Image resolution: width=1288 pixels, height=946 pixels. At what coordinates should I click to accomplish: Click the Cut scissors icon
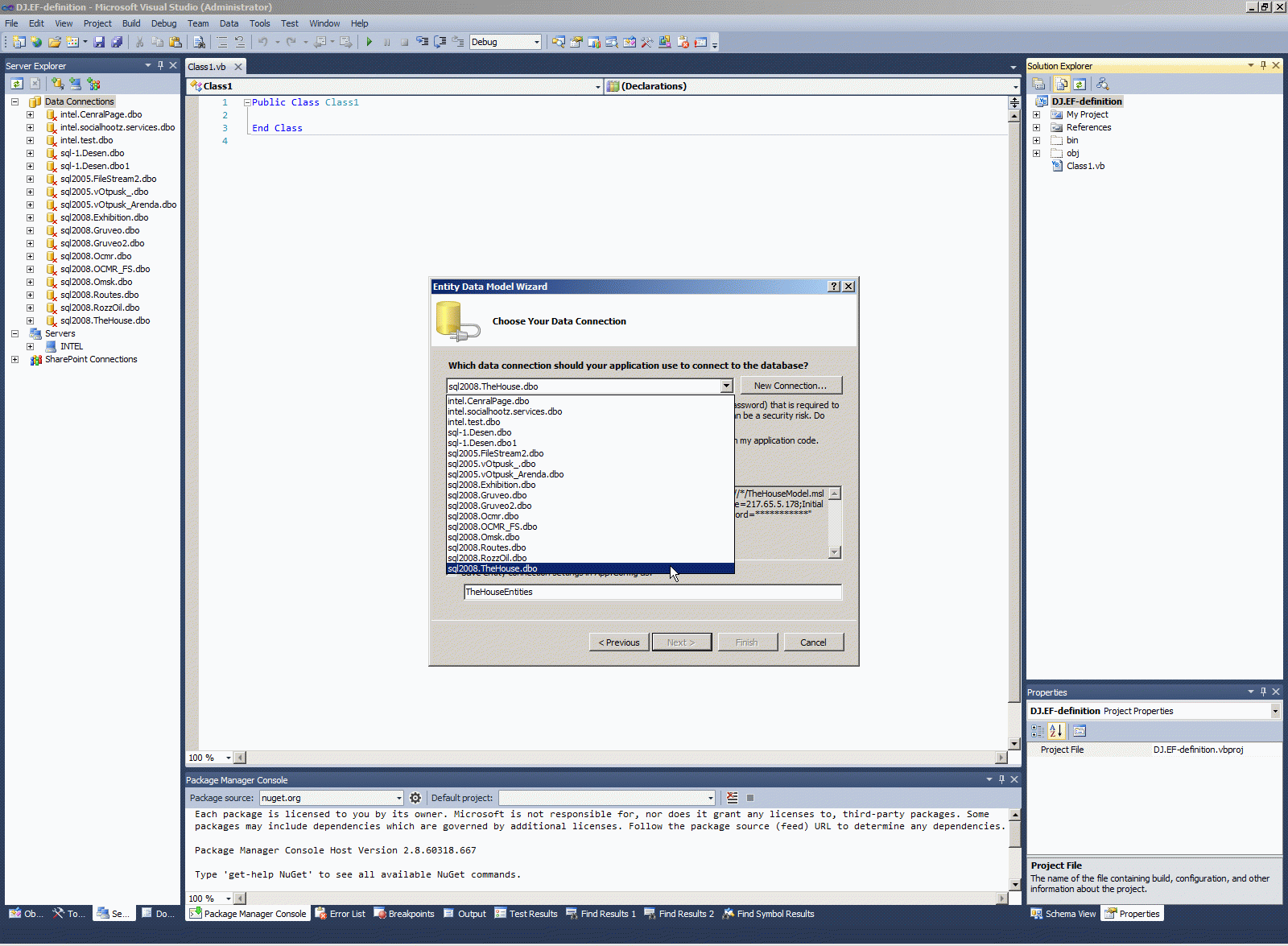point(139,42)
